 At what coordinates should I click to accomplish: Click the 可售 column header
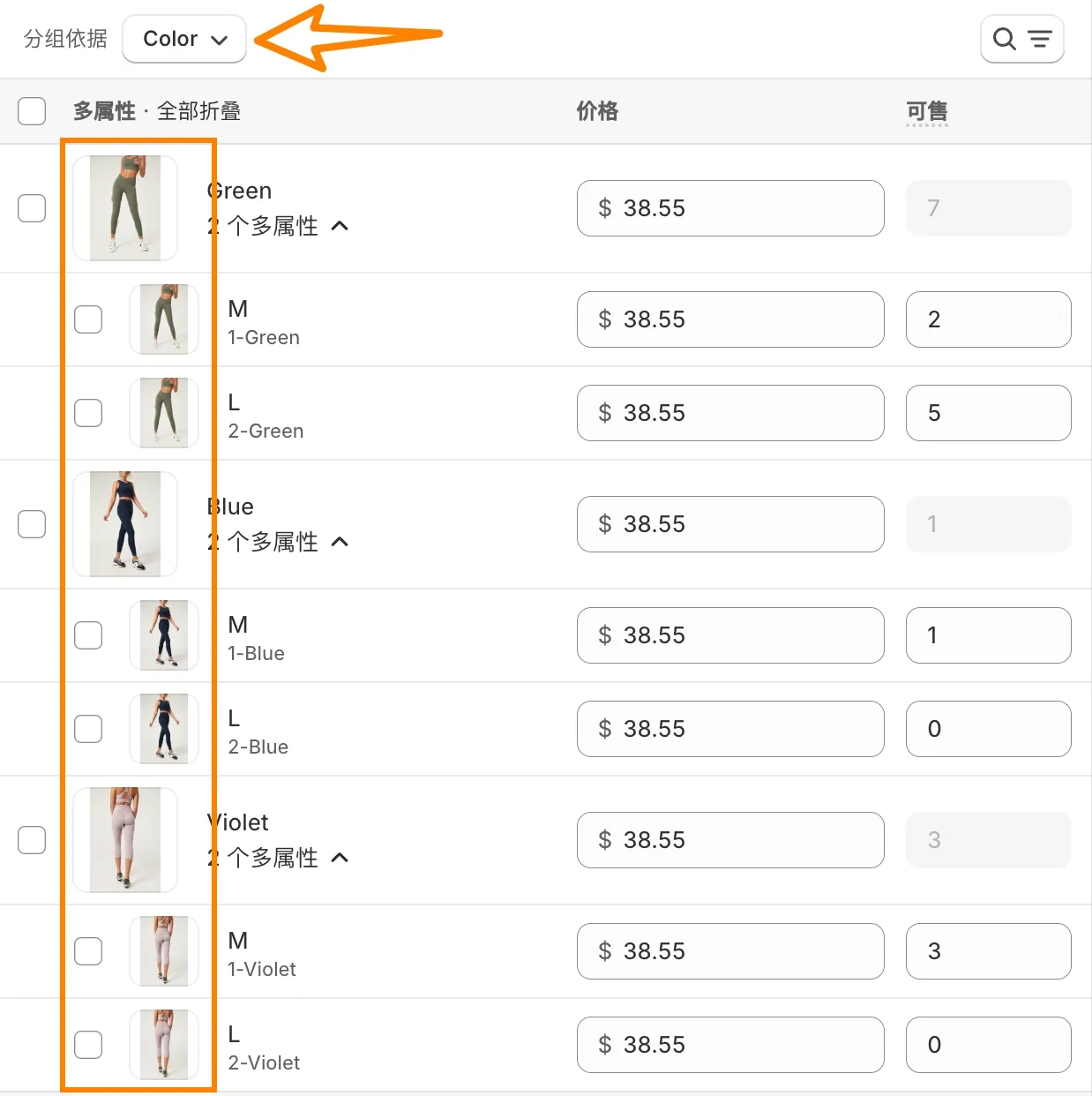tap(927, 111)
